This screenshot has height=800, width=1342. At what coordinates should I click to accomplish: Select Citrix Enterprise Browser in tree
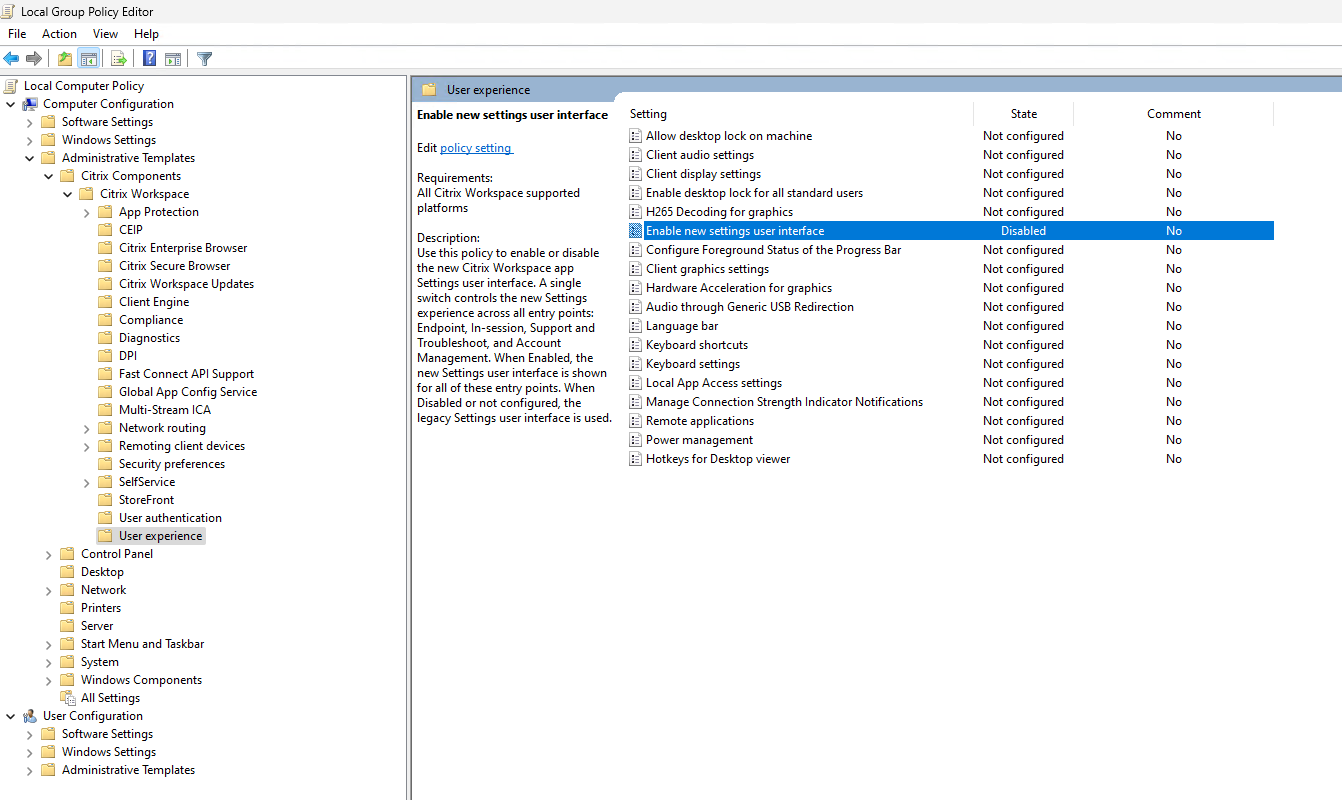(183, 248)
